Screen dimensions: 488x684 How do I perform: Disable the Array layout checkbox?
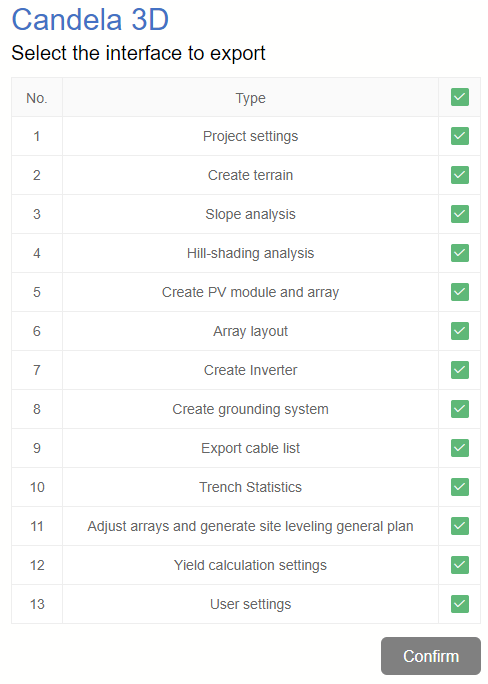(460, 331)
